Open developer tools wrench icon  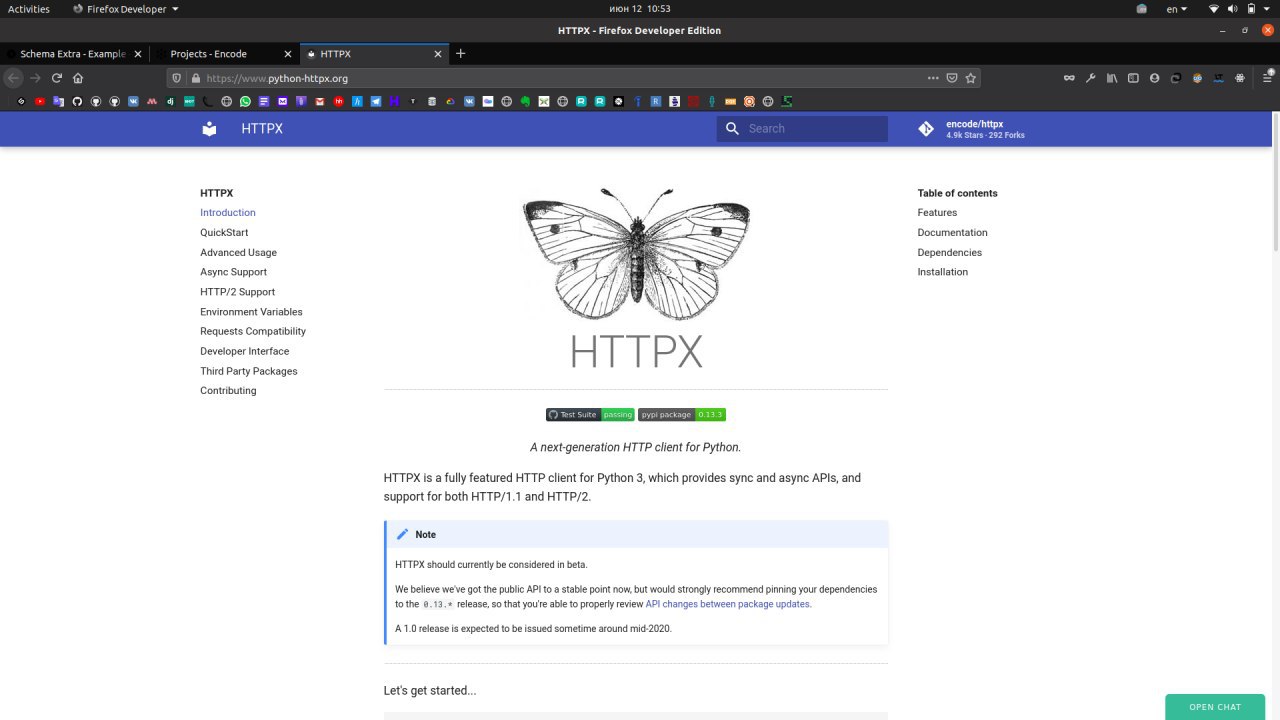[1091, 77]
